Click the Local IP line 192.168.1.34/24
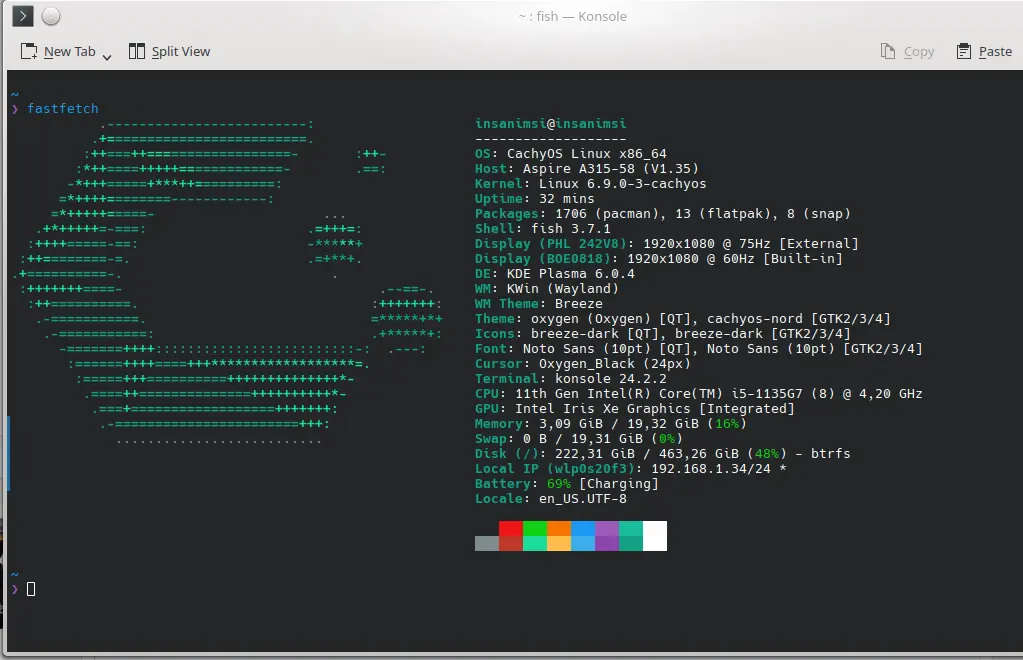Viewport: 1023px width, 660px height. 631,468
